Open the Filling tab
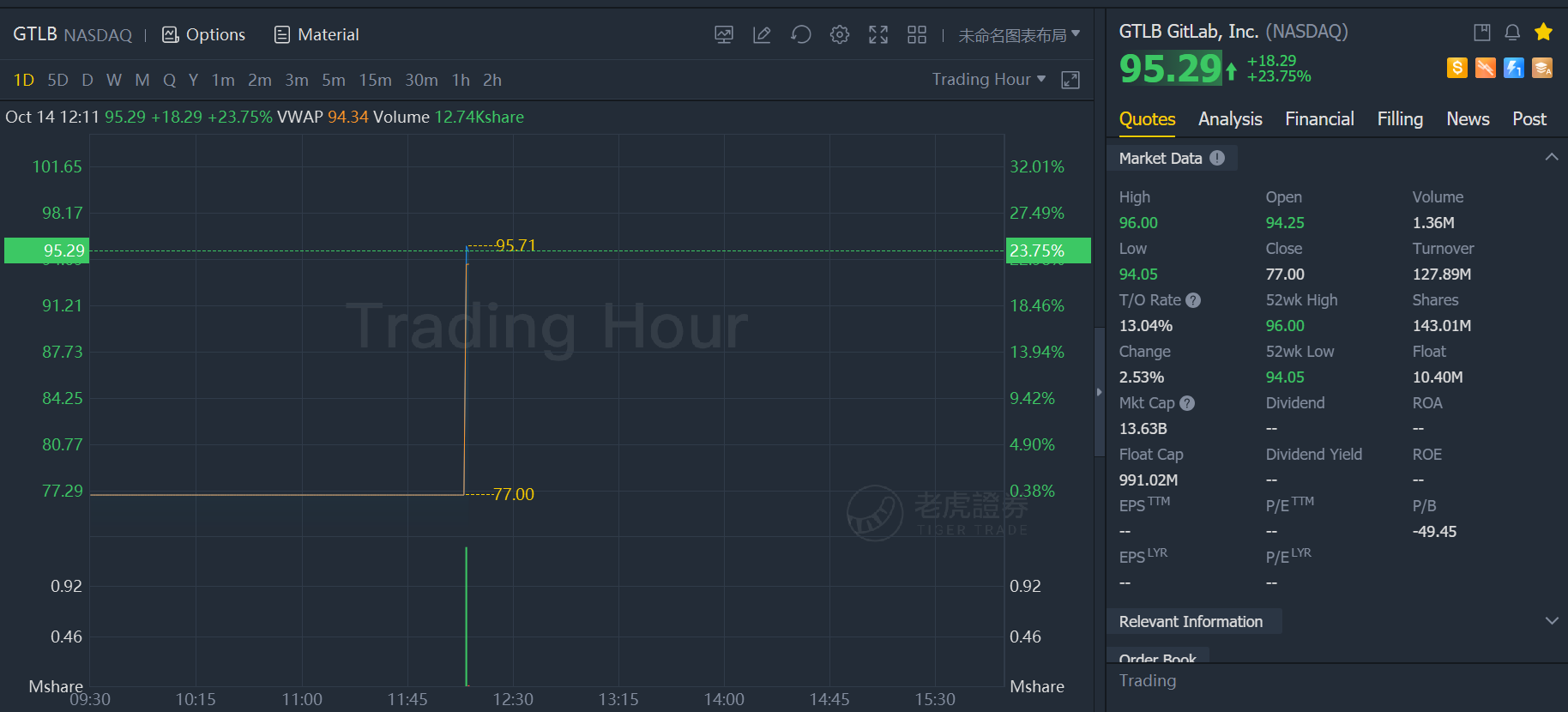This screenshot has width=1568, height=712. (1400, 119)
